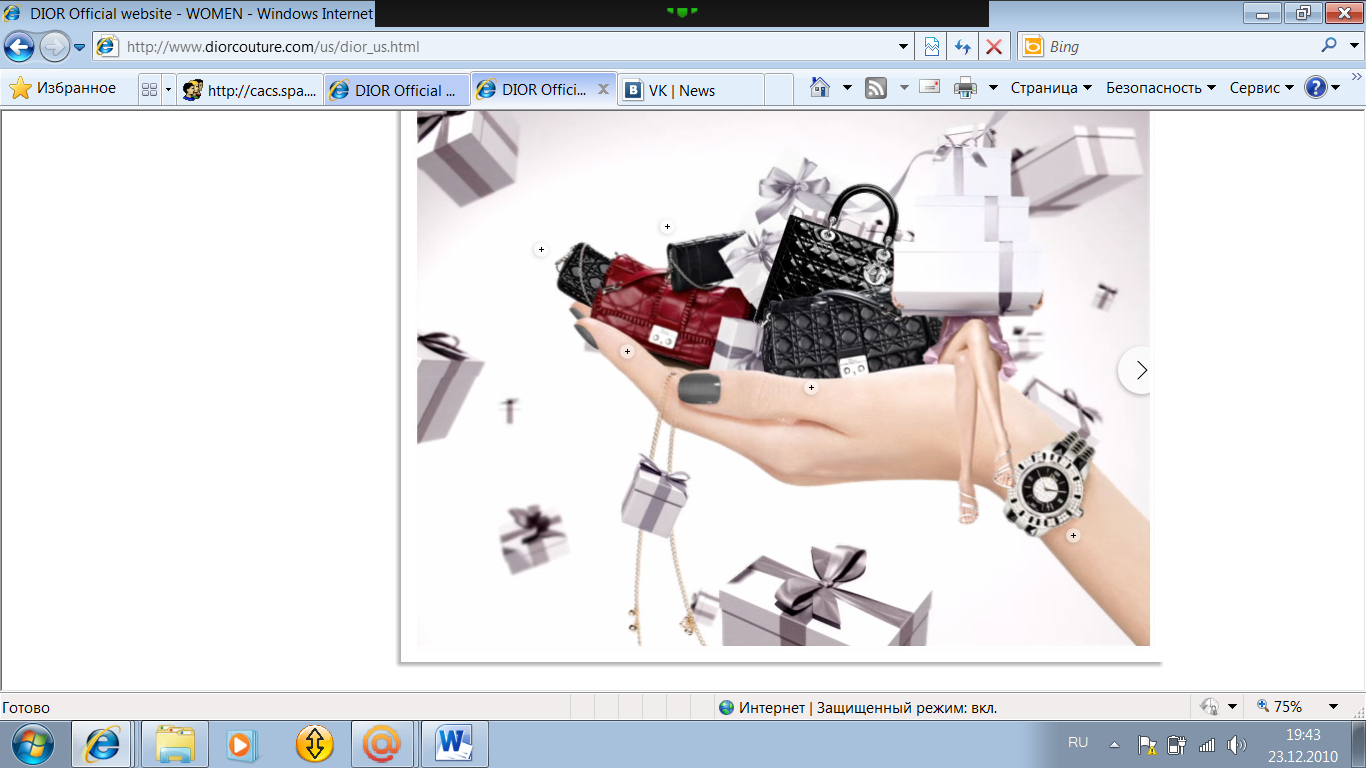1366x768 pixels.
Task: Open the Action Center flag icon
Action: 1147,745
